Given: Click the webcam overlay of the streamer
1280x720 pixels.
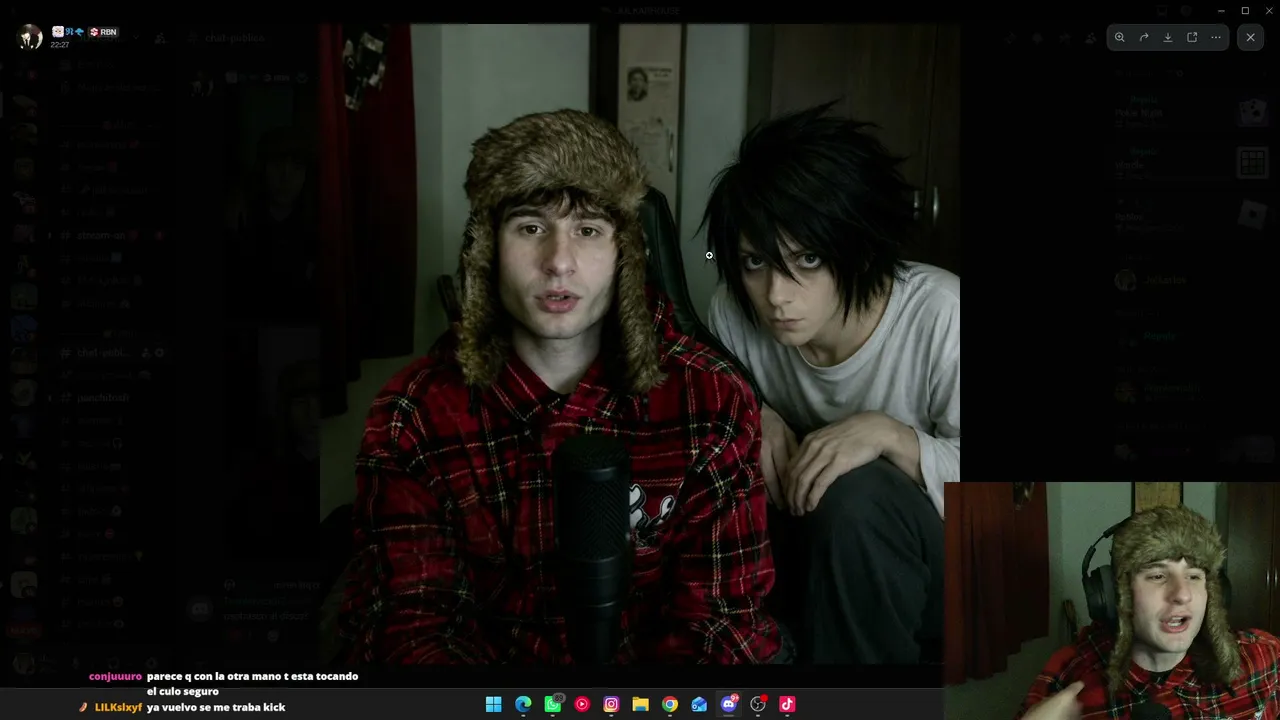Looking at the screenshot, I should (1112, 601).
